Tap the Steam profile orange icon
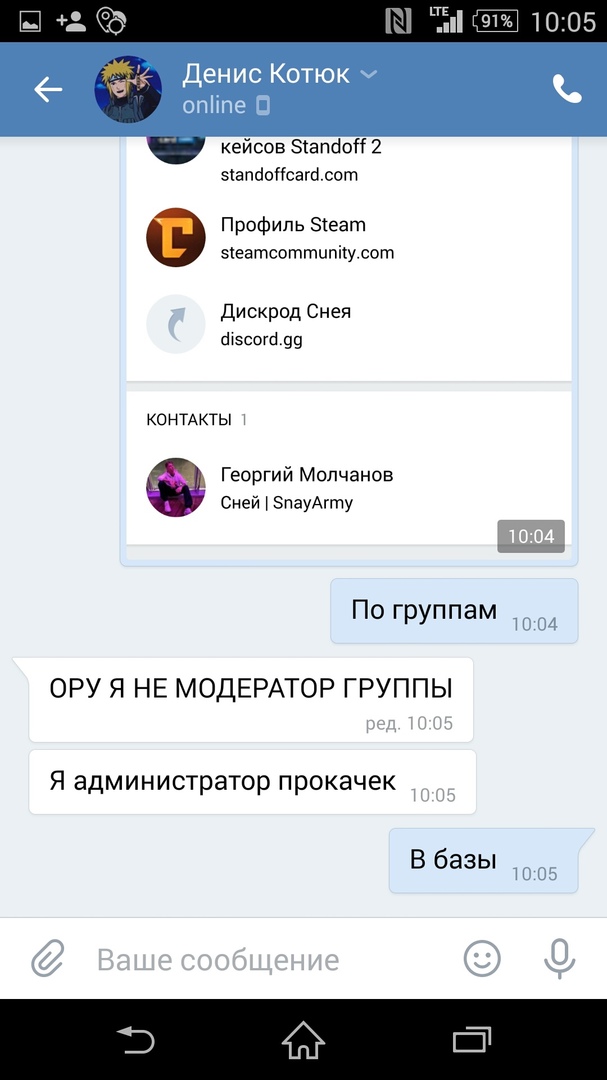 (176, 238)
